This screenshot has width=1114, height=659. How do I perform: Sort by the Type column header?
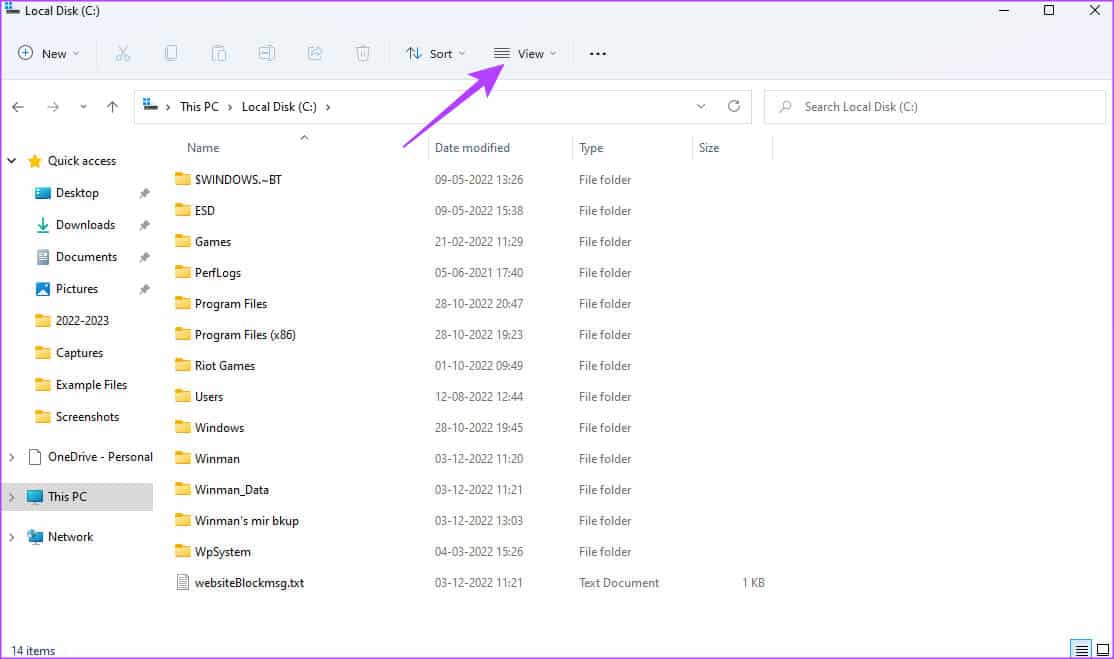[590, 148]
